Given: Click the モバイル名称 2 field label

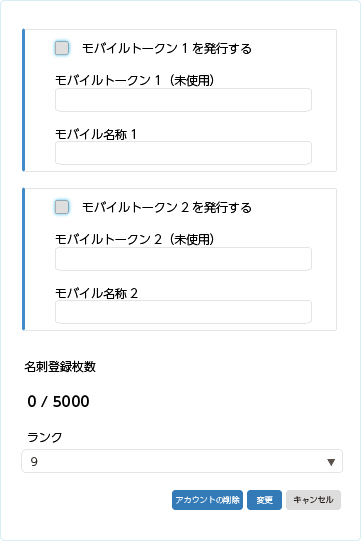Looking at the screenshot, I should [x=97, y=293].
